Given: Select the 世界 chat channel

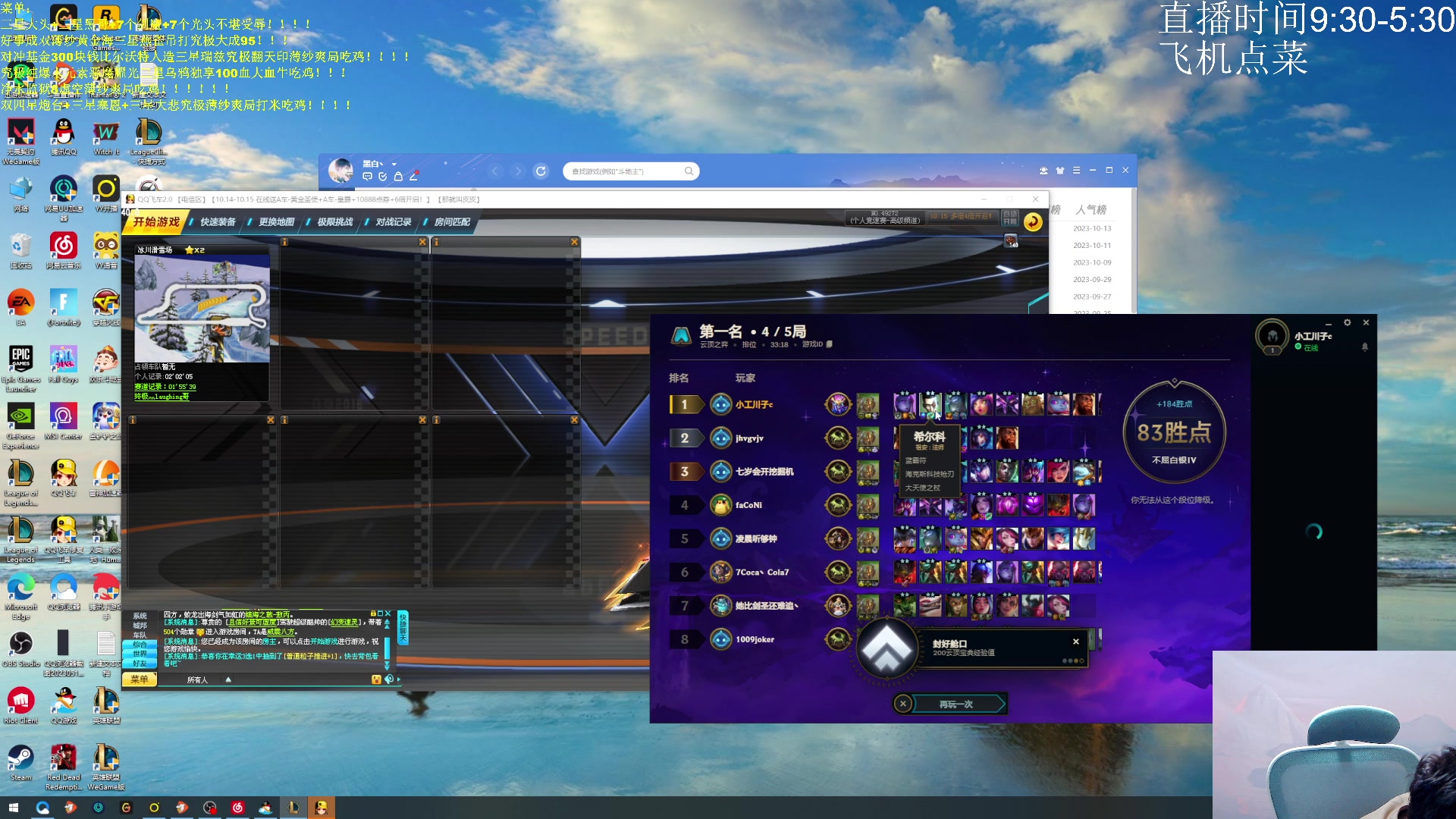Looking at the screenshot, I should click(140, 654).
